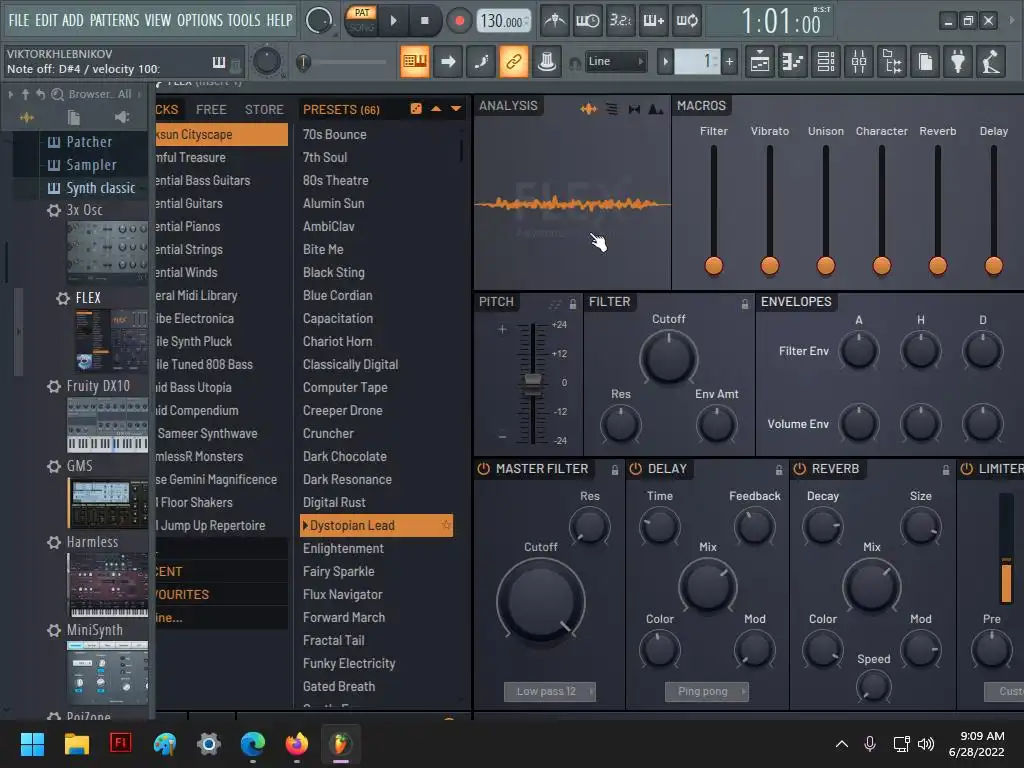
Task: Click the multilink knob icon
Action: pyautogui.click(x=547, y=62)
